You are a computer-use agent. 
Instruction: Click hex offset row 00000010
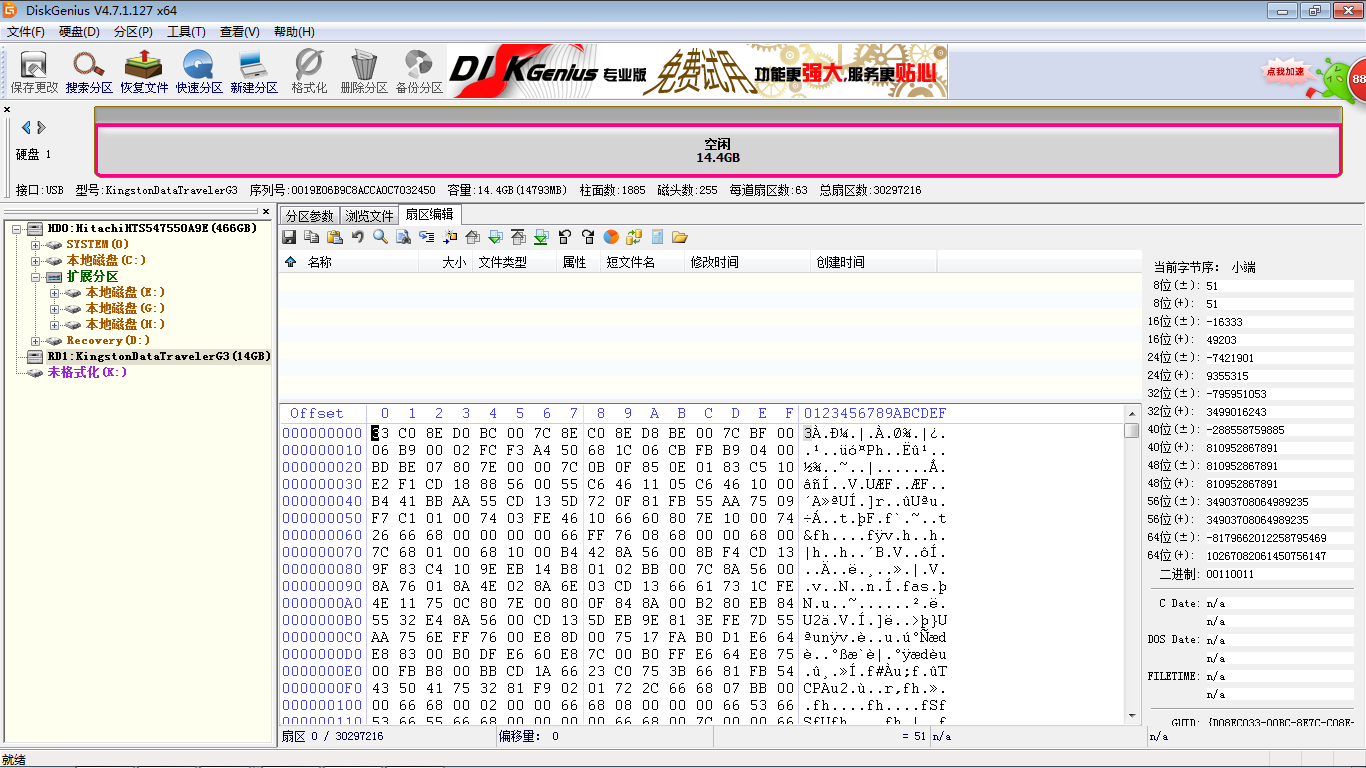pyautogui.click(x=322, y=450)
